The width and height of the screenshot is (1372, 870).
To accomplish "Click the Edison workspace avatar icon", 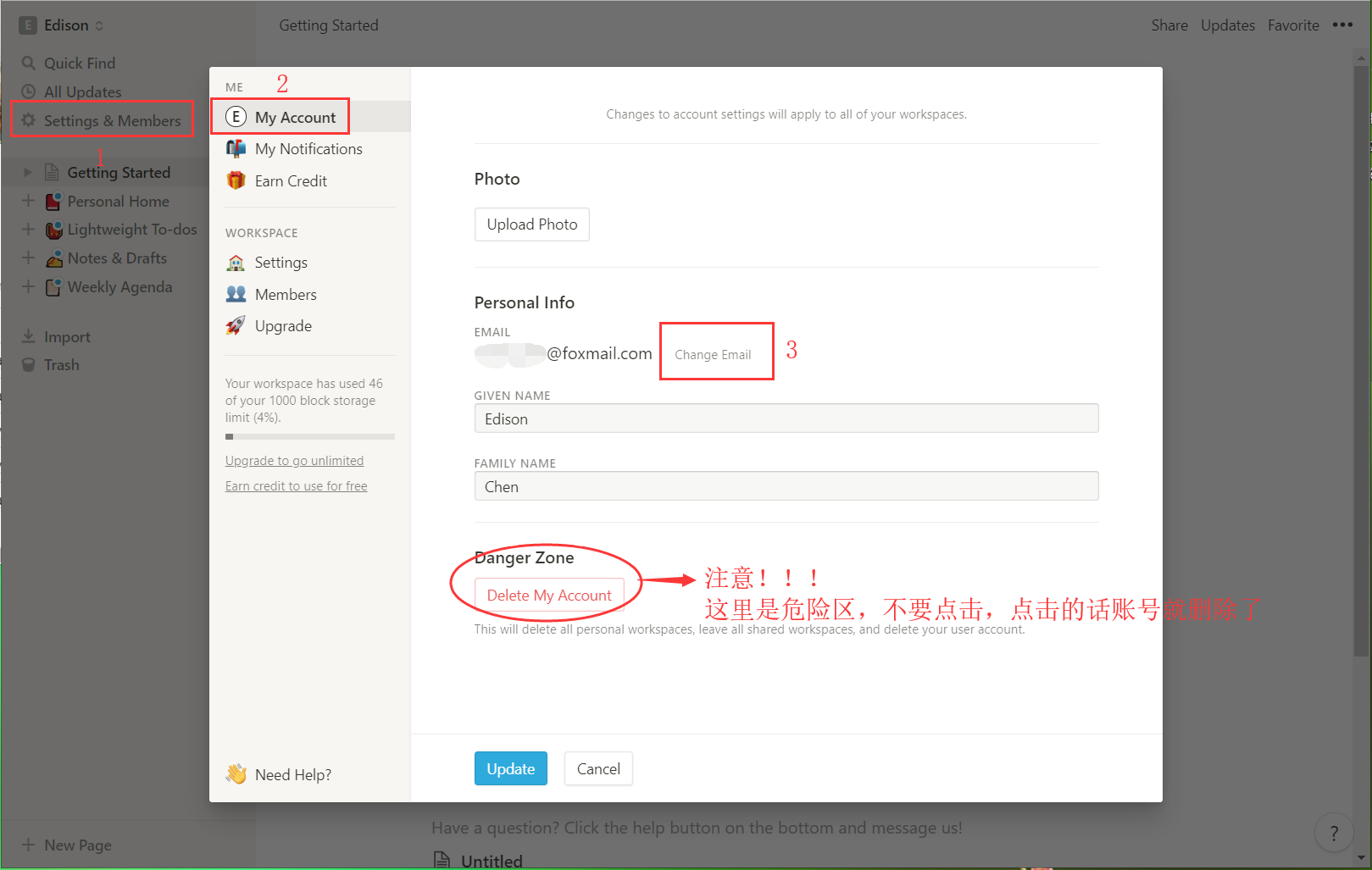I will pos(28,25).
